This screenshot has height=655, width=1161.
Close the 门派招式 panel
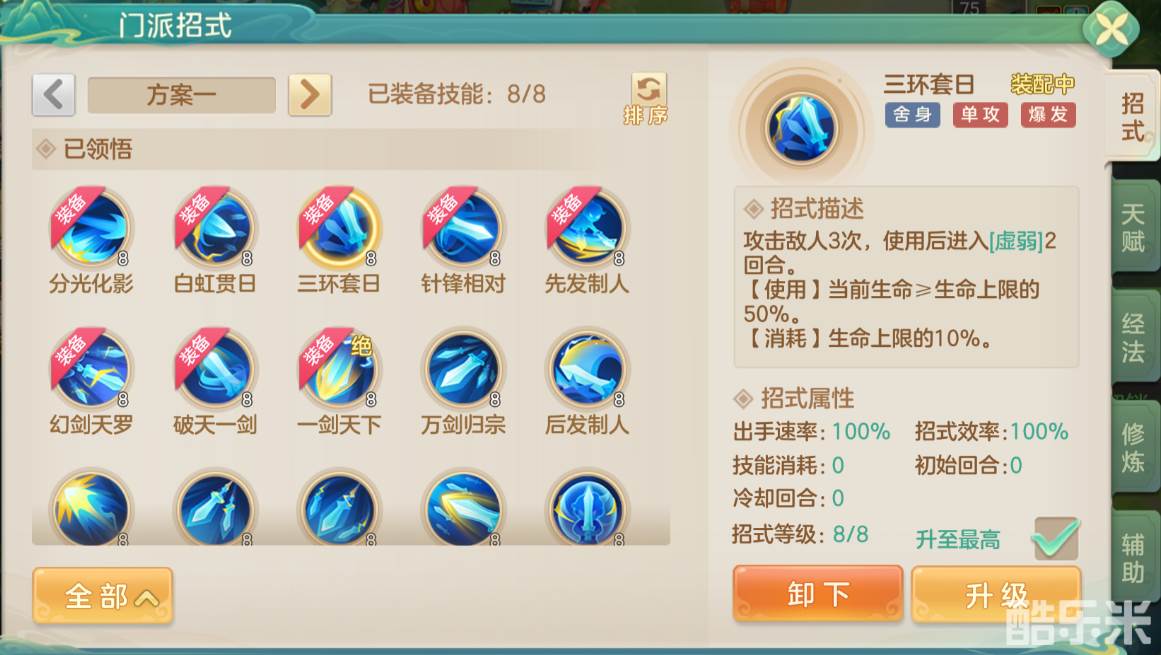1111,30
